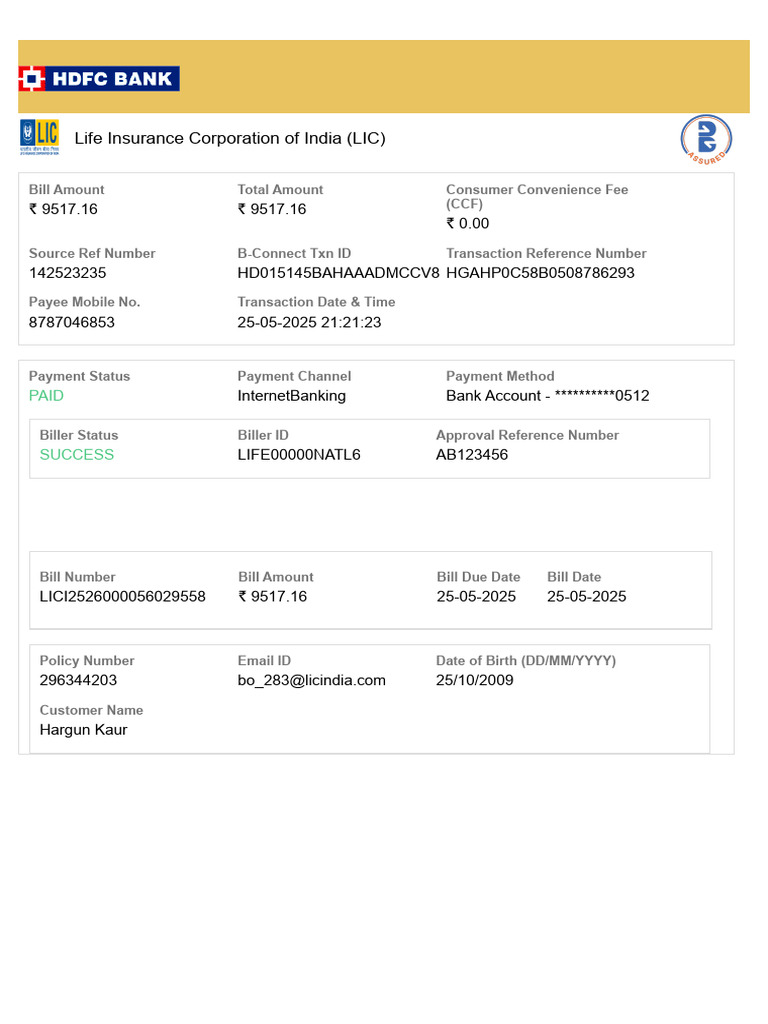The width and height of the screenshot is (768, 1024).
Task: Select Consumer Convenience Fee value ₹ 0.00
Action: (x=468, y=223)
